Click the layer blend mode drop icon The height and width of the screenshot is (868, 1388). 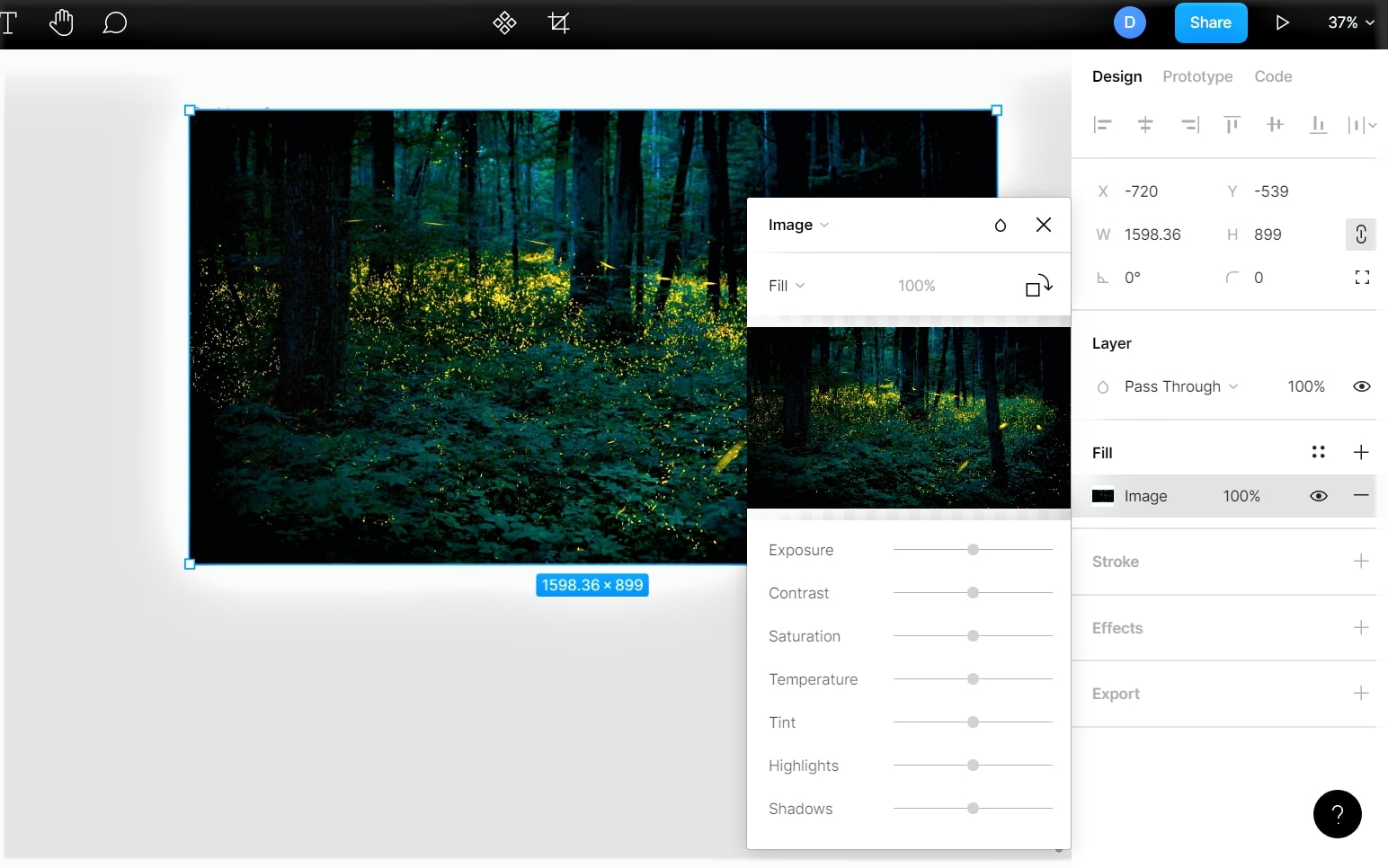click(x=1103, y=387)
